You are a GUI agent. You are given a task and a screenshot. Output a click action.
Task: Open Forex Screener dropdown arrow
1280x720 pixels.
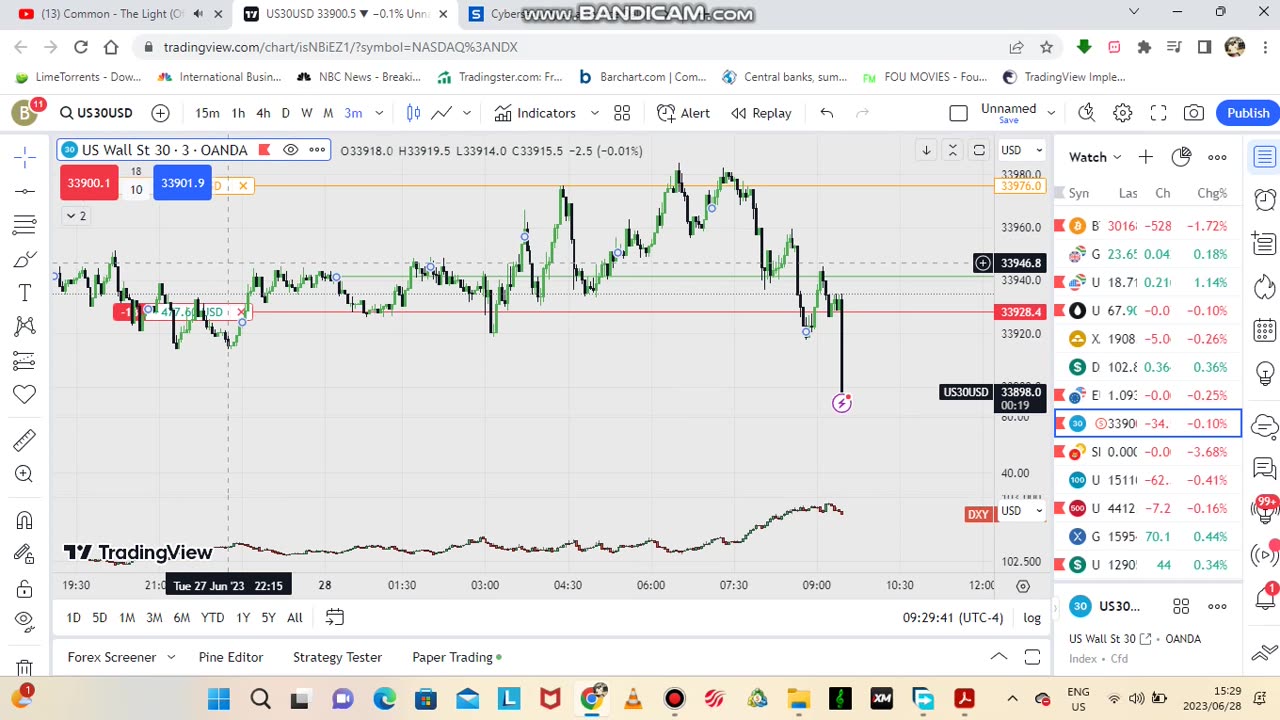(x=171, y=657)
